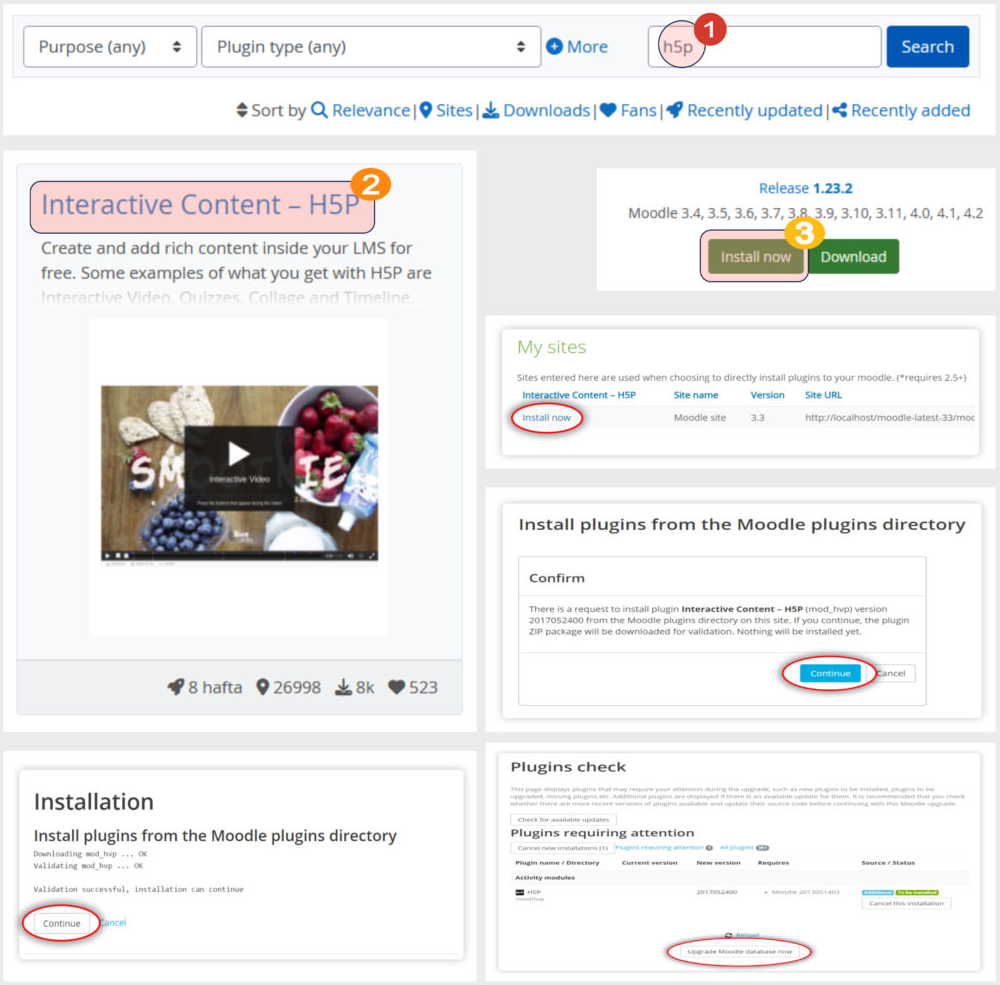Click the pin icon next to 26998
Screen dimensions: 1000x985
coord(262,687)
